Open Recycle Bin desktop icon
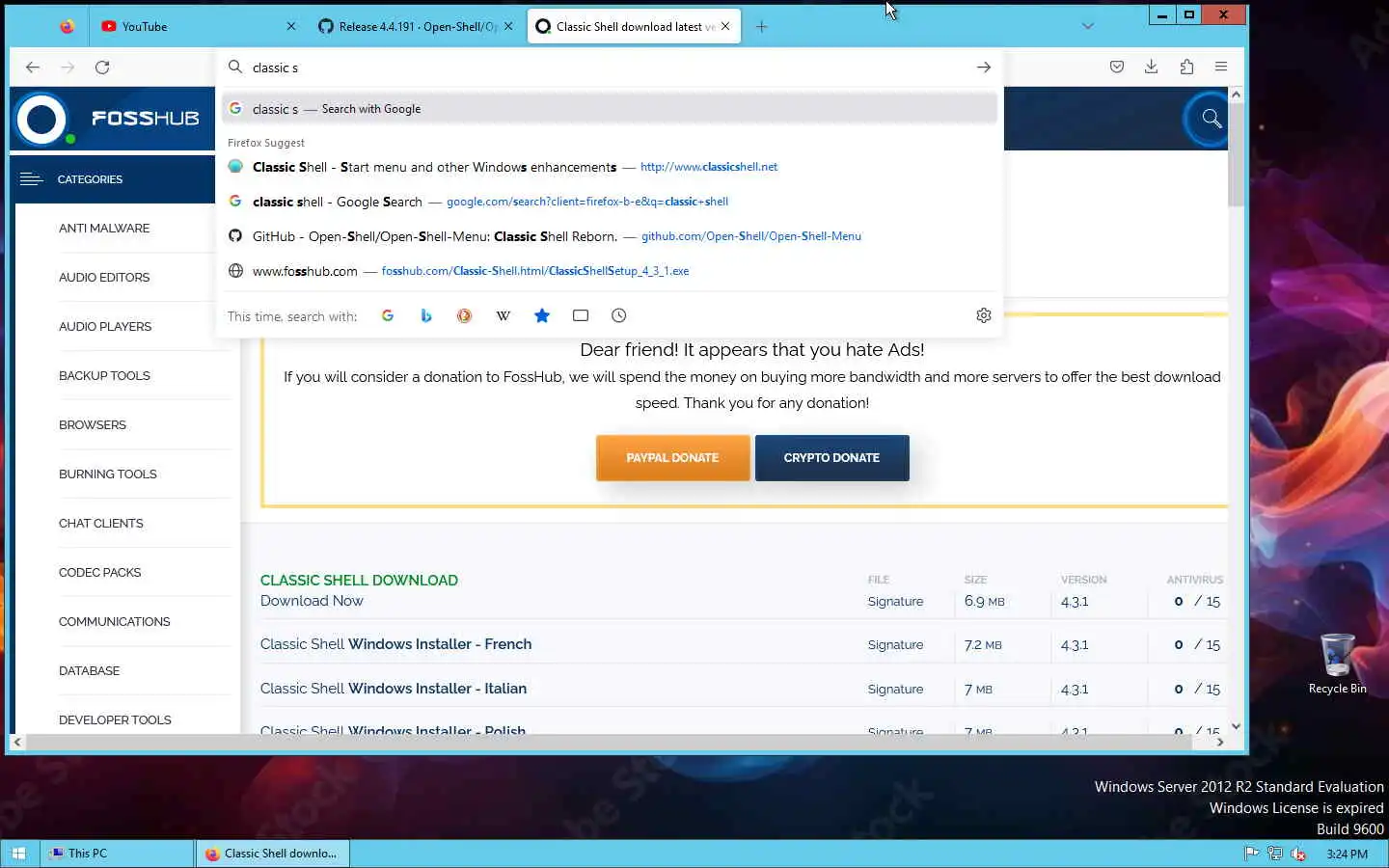The width and height of the screenshot is (1389, 868). coord(1337,664)
